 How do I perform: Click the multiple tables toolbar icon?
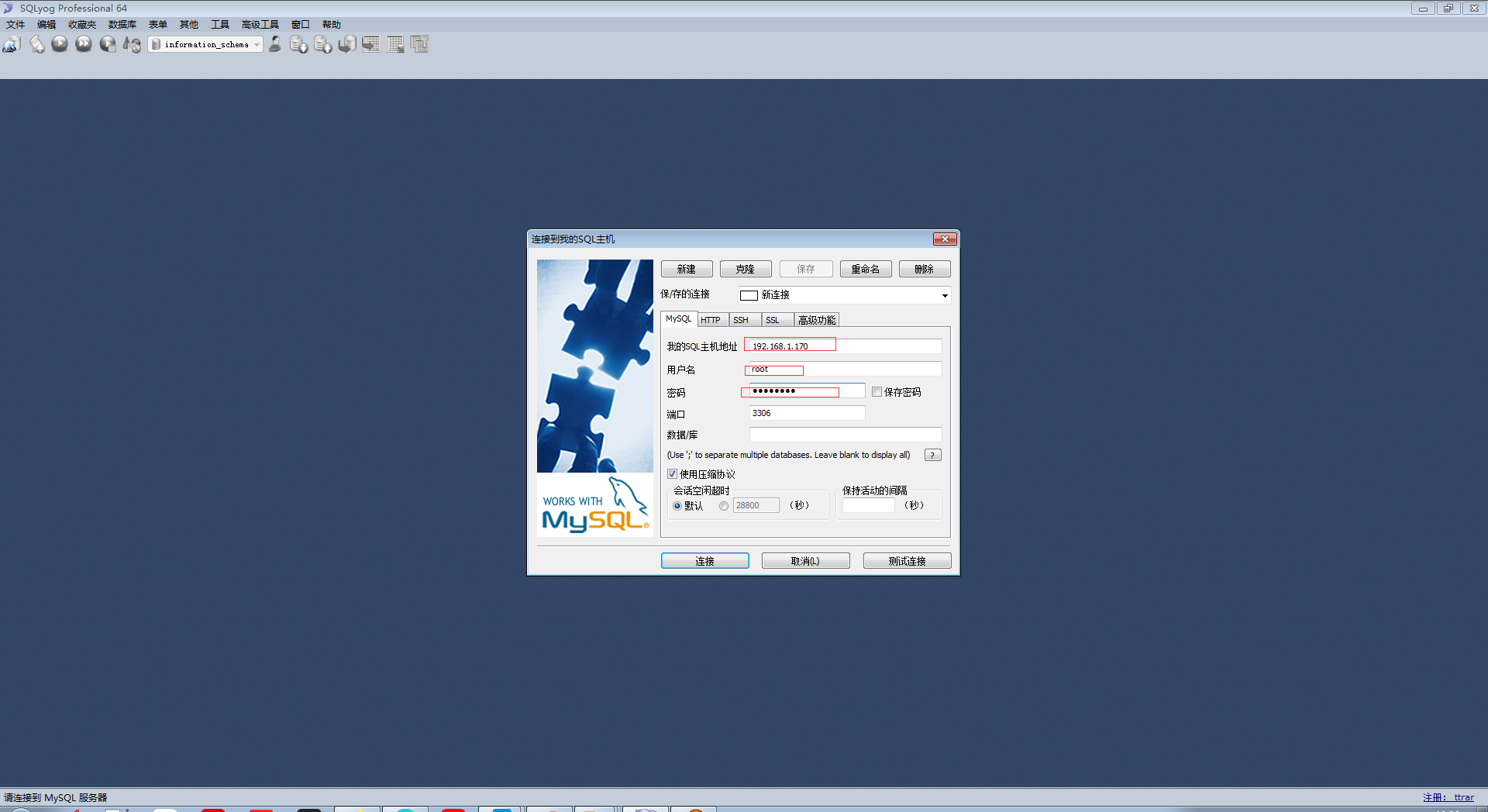pos(419,44)
